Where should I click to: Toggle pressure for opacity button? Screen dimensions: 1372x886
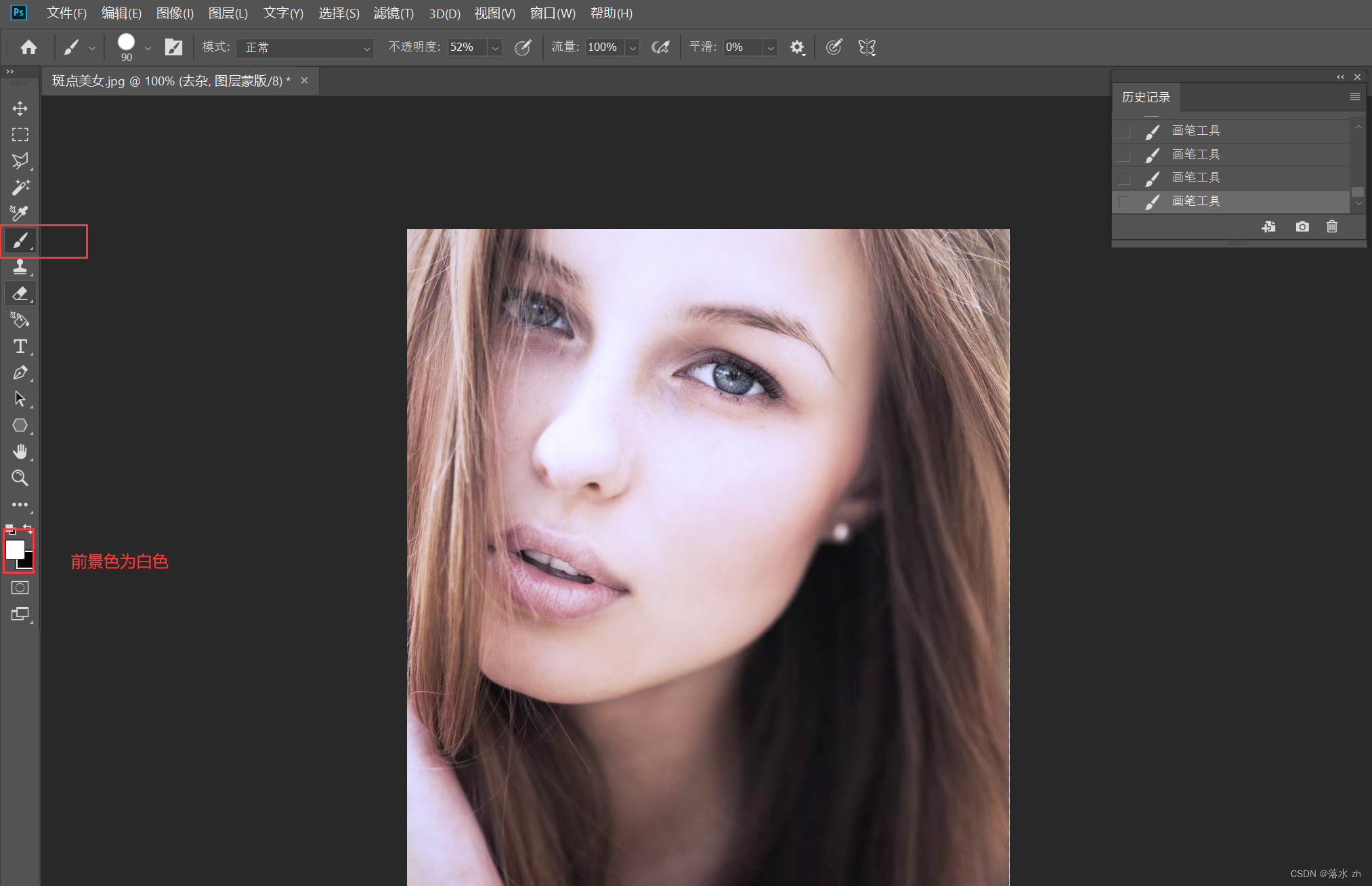pos(523,47)
